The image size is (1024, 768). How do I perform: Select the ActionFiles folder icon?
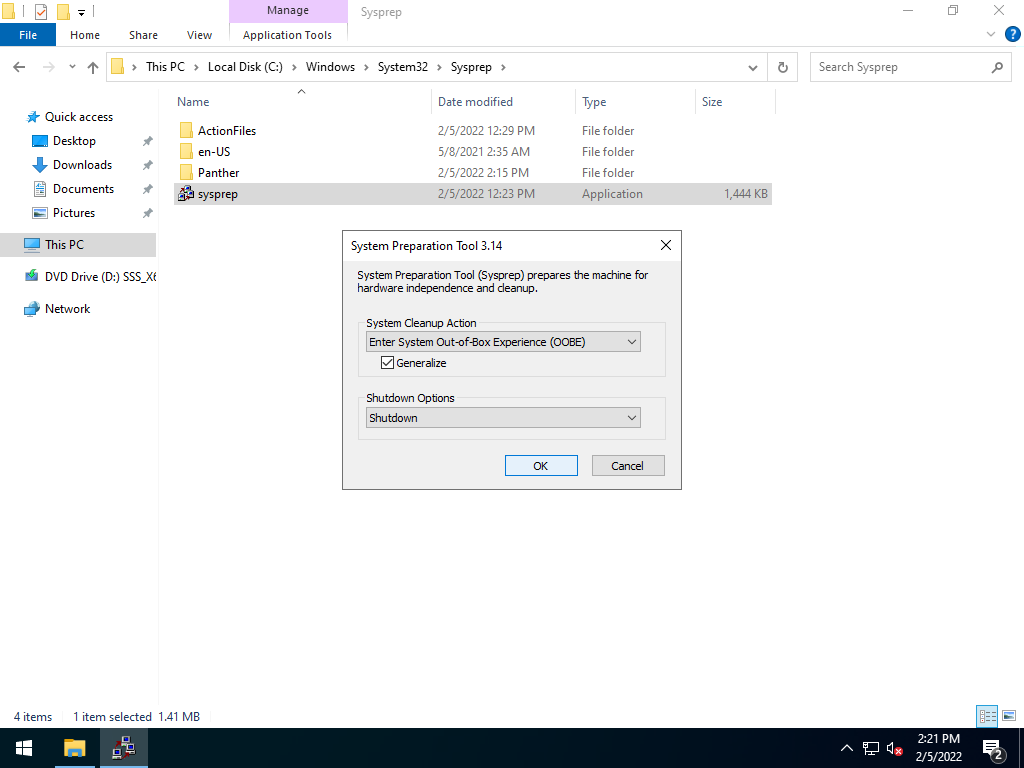pos(186,131)
